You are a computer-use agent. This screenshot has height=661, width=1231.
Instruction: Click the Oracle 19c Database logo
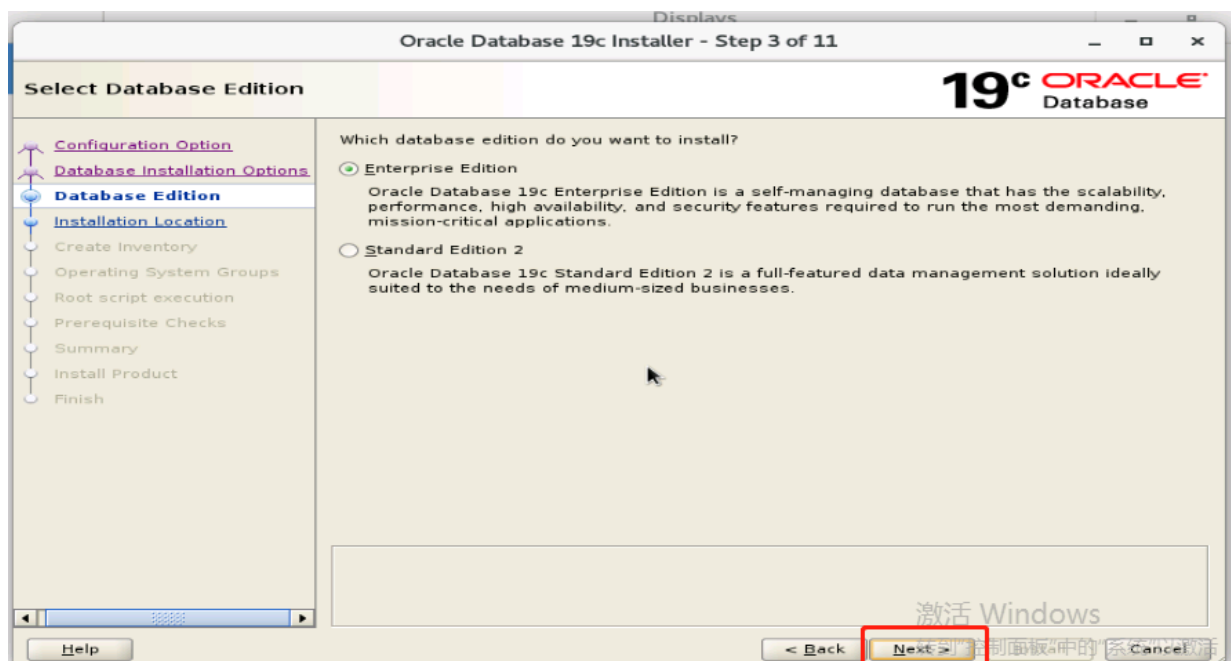click(x=1075, y=90)
